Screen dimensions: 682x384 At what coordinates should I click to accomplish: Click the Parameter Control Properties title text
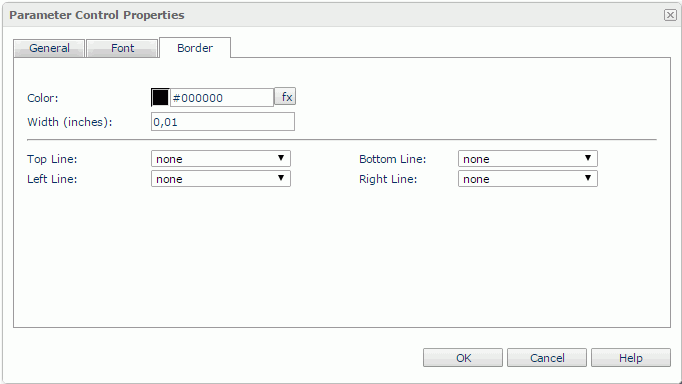pos(97,15)
